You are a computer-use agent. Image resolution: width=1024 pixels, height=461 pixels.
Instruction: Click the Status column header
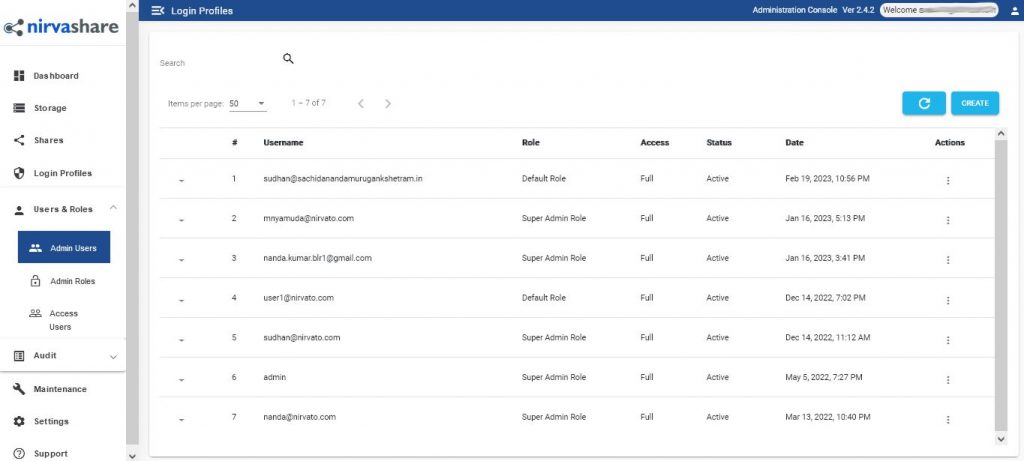(719, 142)
